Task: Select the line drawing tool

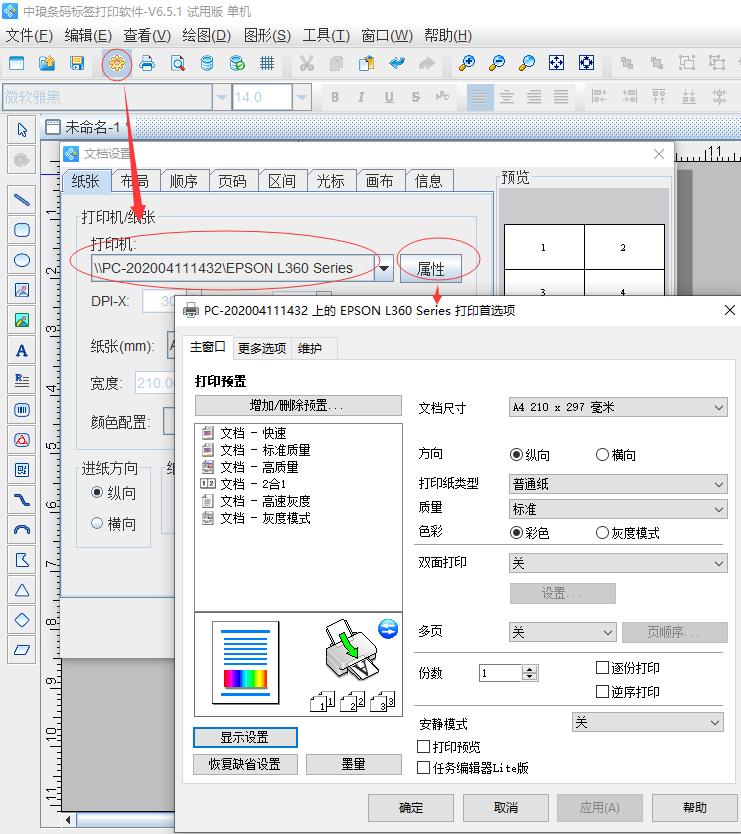Action: click(21, 199)
